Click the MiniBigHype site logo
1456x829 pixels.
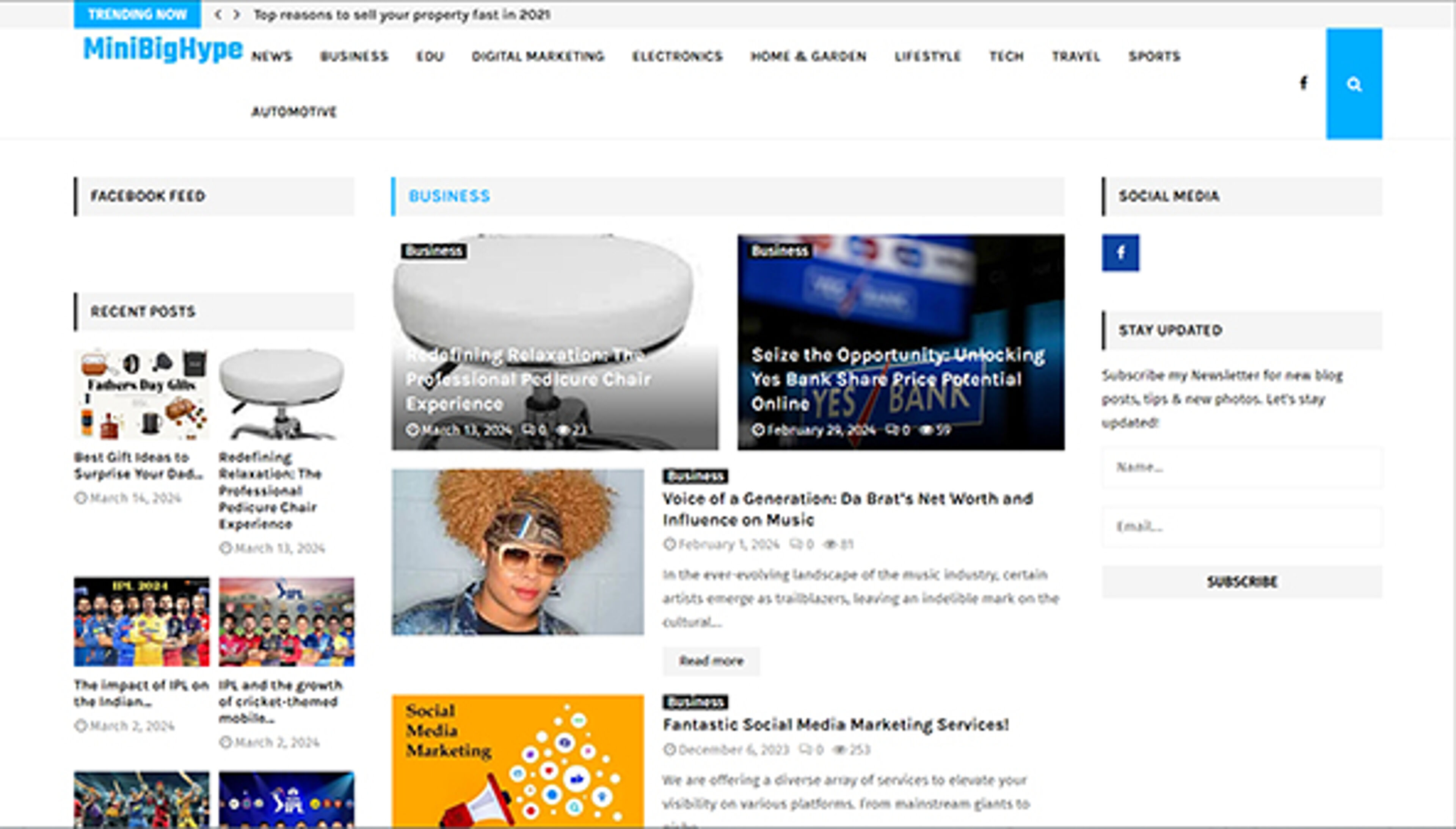(163, 49)
